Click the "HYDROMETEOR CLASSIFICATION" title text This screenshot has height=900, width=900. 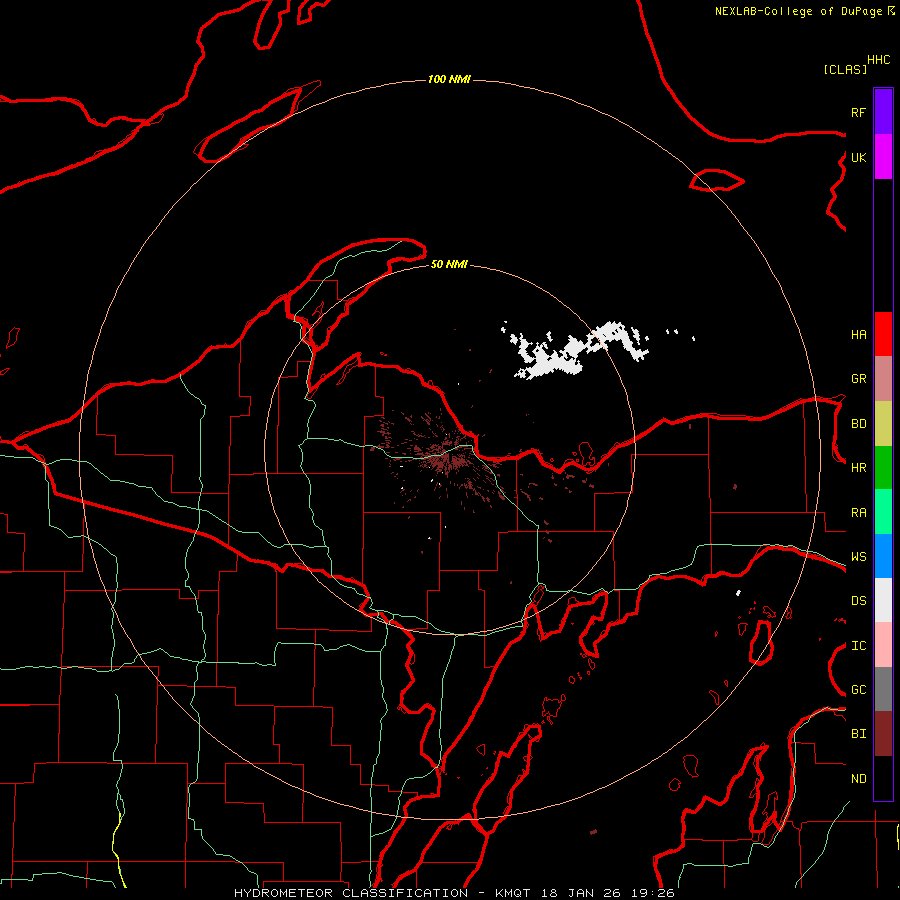click(x=351, y=893)
